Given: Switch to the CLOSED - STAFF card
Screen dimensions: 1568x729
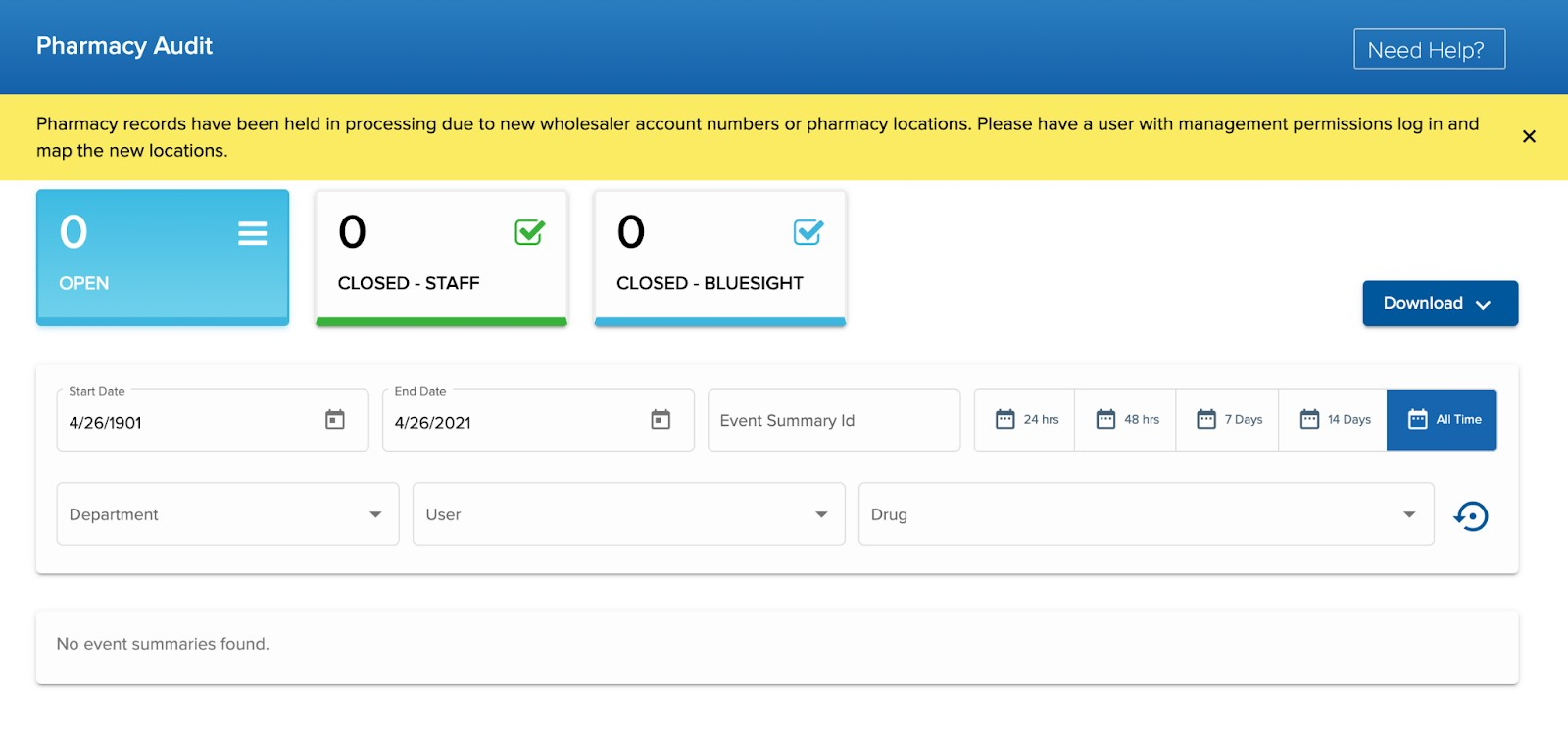Looking at the screenshot, I should click(x=441, y=258).
